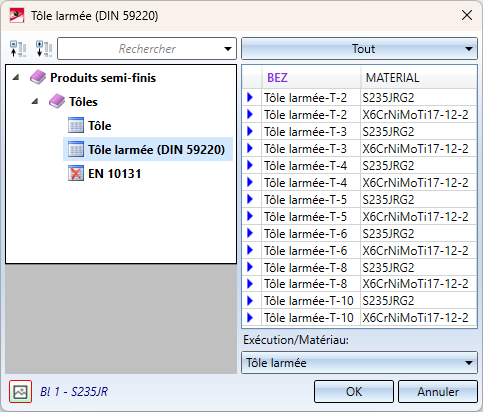Confirm selection with the OK button
Viewport: 483px width, 412px height.
click(x=354, y=392)
